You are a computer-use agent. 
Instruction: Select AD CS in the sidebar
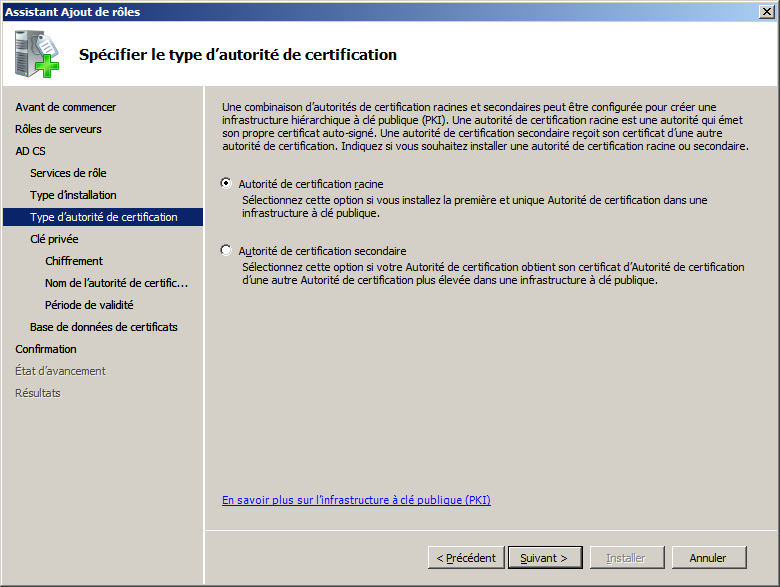[x=30, y=151]
